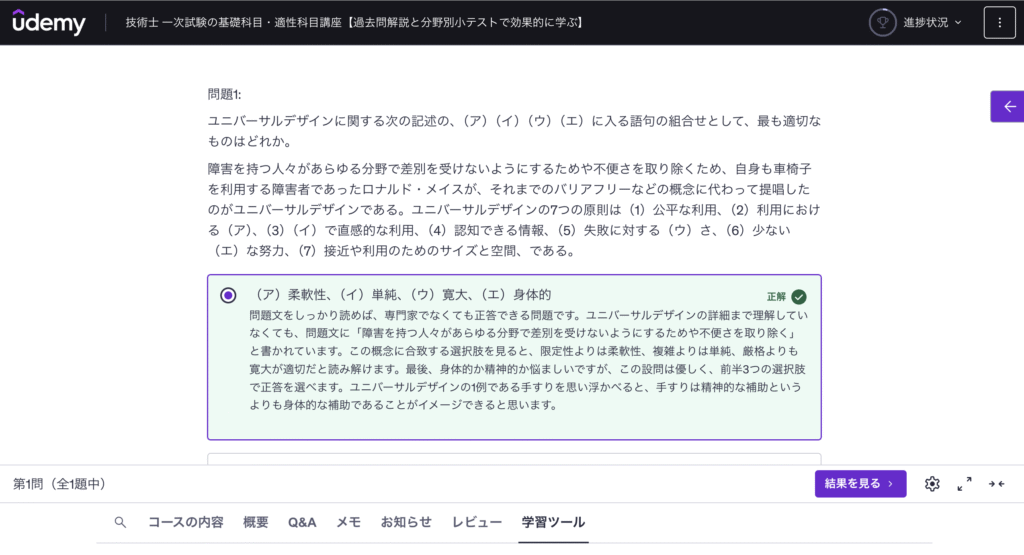Viewport: 1024px width, 555px height.
Task: Click the answer text 柔軟性、単純、寛大、身体的
Action: pyautogui.click(x=402, y=295)
